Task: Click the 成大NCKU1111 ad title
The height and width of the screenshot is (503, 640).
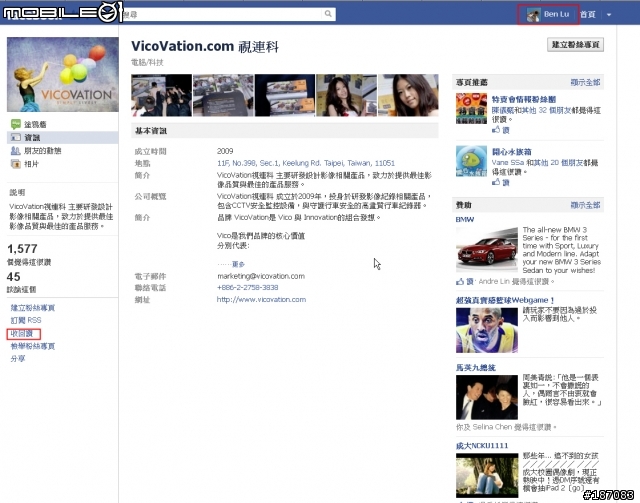Action: click(x=482, y=445)
